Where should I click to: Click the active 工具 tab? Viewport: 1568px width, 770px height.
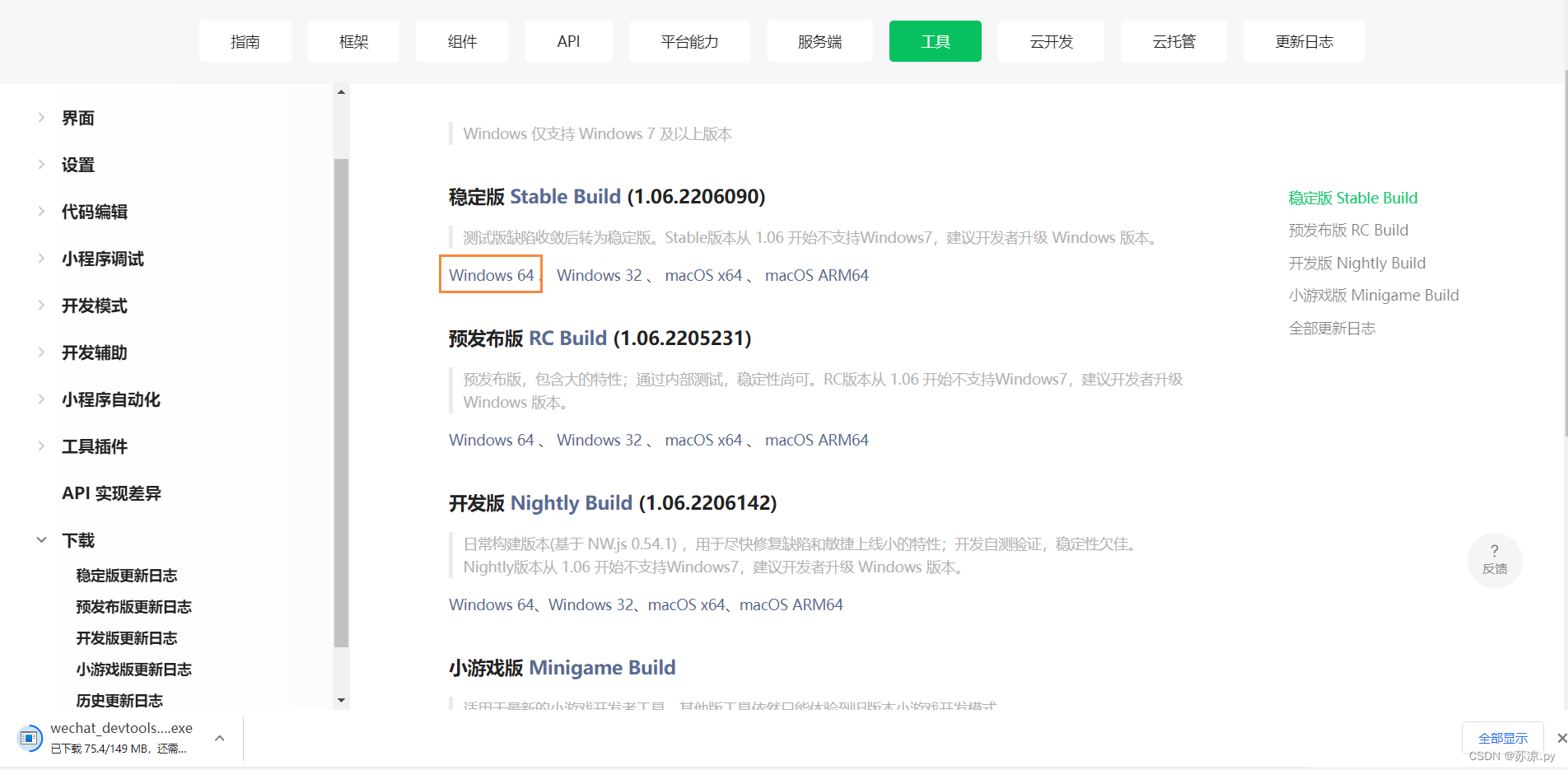(936, 41)
